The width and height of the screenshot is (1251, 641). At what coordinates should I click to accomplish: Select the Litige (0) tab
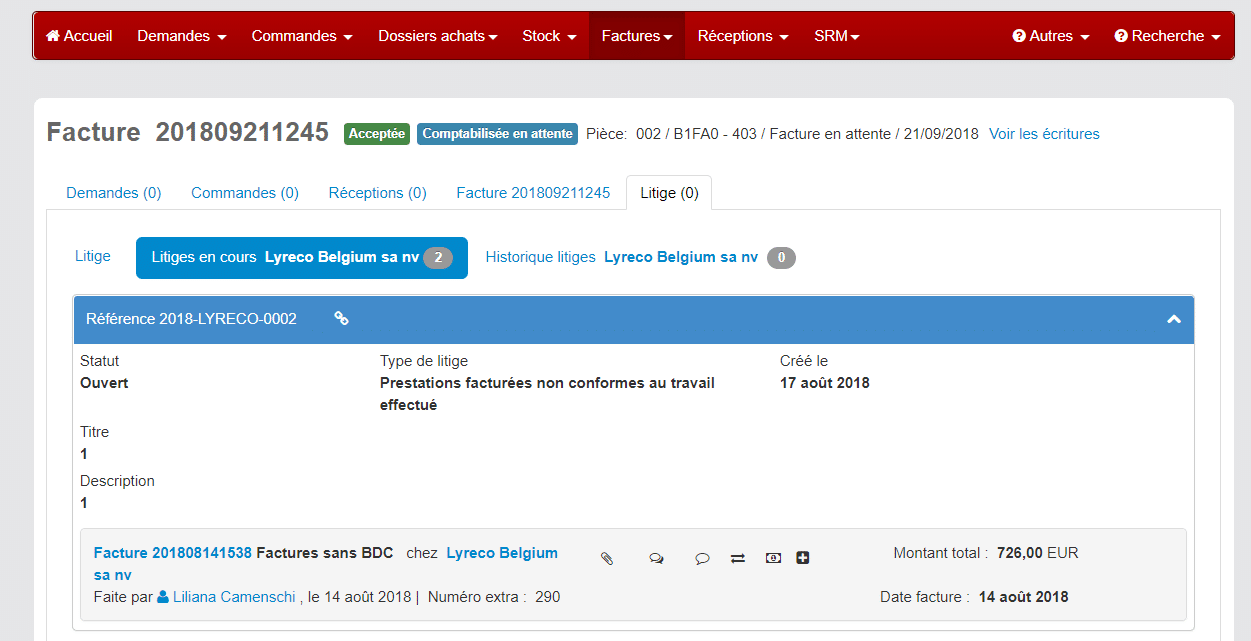pos(669,193)
